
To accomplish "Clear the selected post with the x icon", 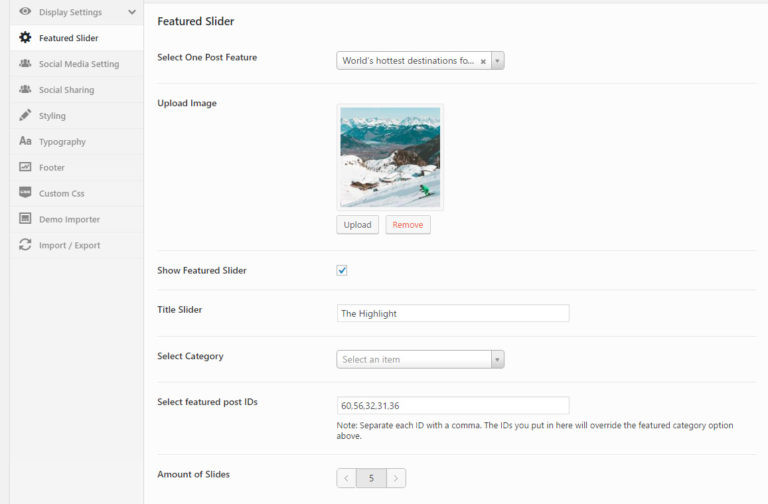I will click(x=483, y=61).
